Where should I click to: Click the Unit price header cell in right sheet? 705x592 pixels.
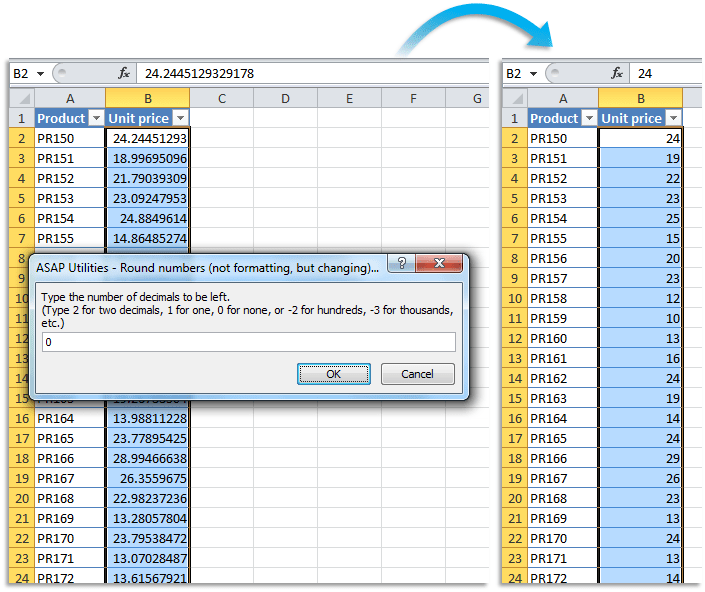640,118
